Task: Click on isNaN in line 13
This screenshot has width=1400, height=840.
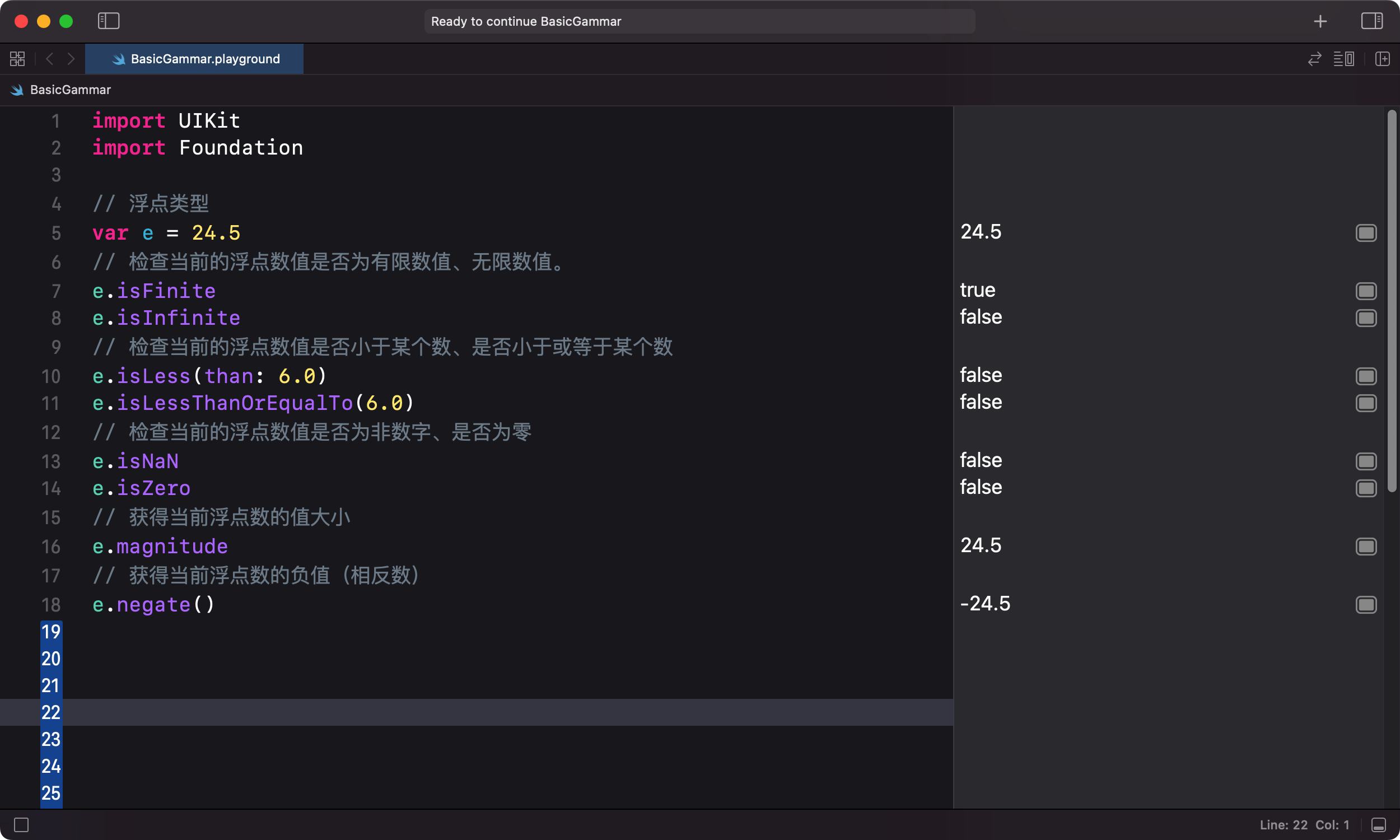Action: click(x=148, y=462)
